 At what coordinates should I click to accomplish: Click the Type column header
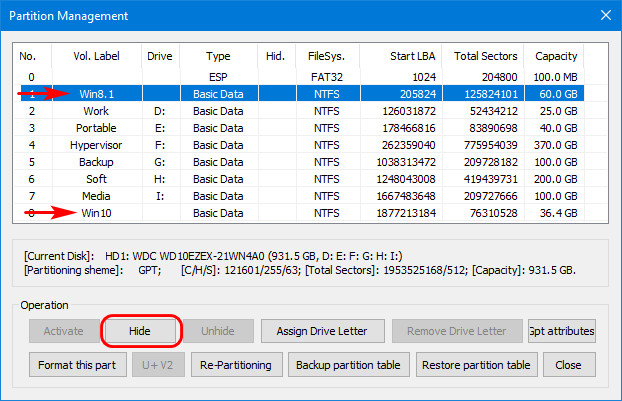(218, 56)
